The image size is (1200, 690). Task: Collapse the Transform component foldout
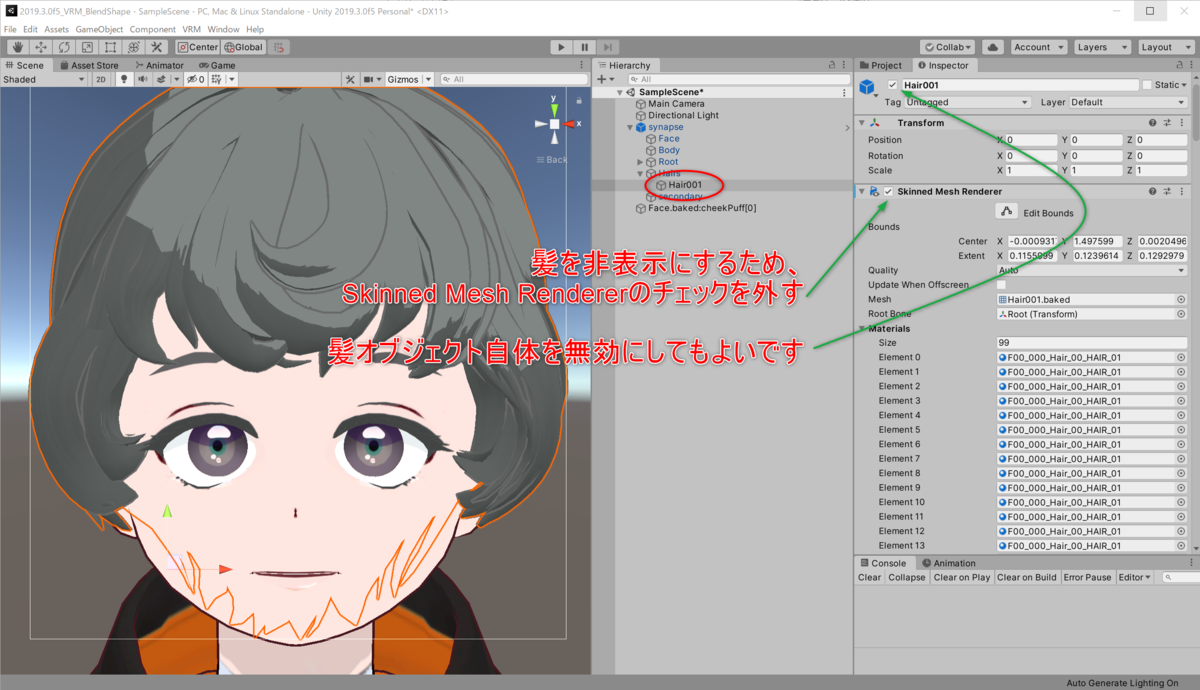tap(861, 123)
